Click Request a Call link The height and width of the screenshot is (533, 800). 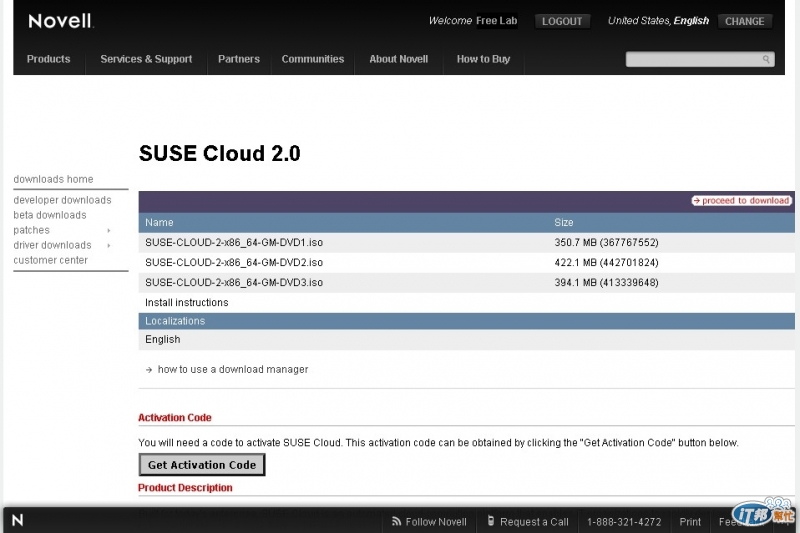click(x=534, y=522)
